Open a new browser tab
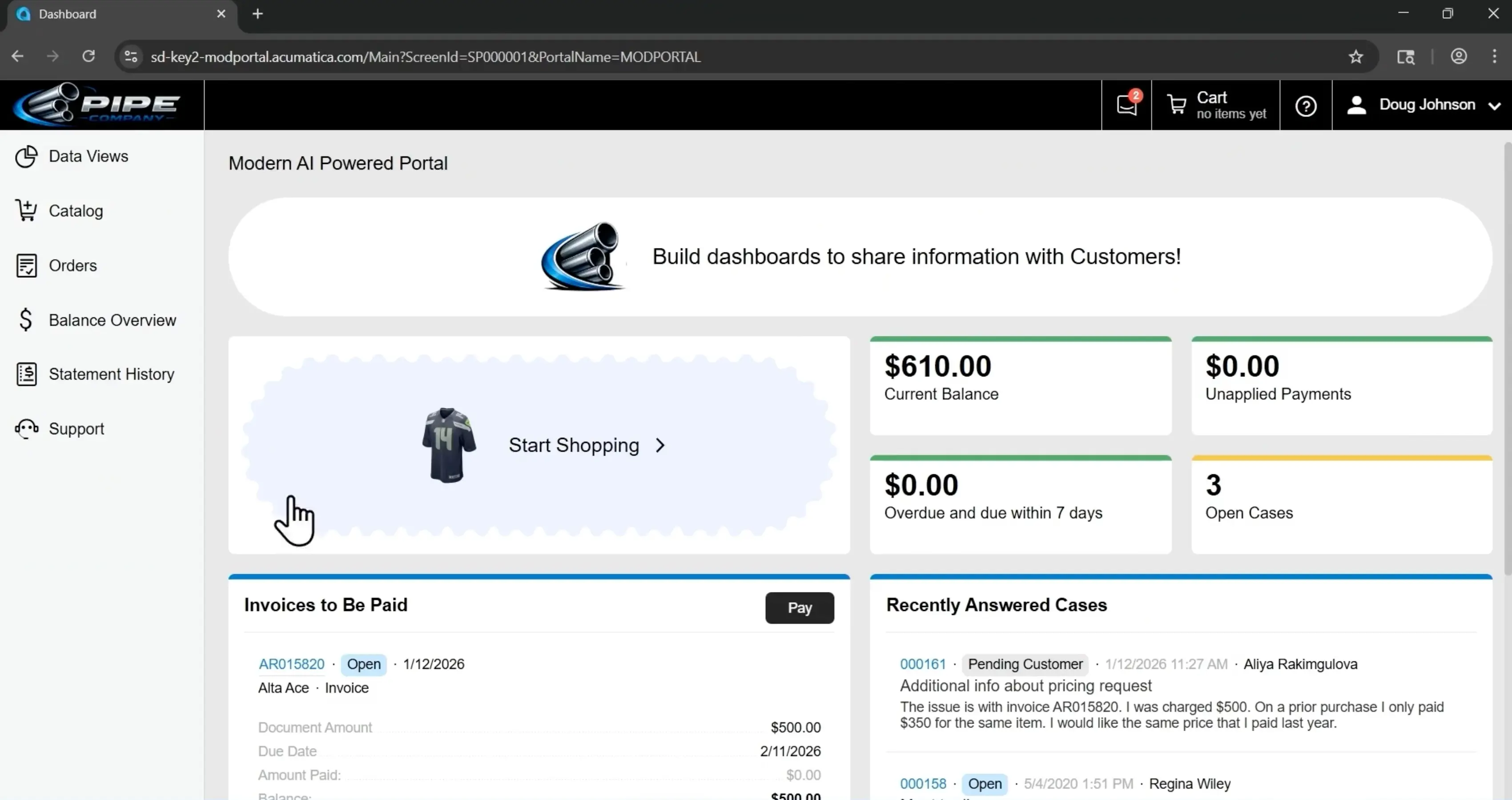The image size is (1512, 800). (x=257, y=13)
